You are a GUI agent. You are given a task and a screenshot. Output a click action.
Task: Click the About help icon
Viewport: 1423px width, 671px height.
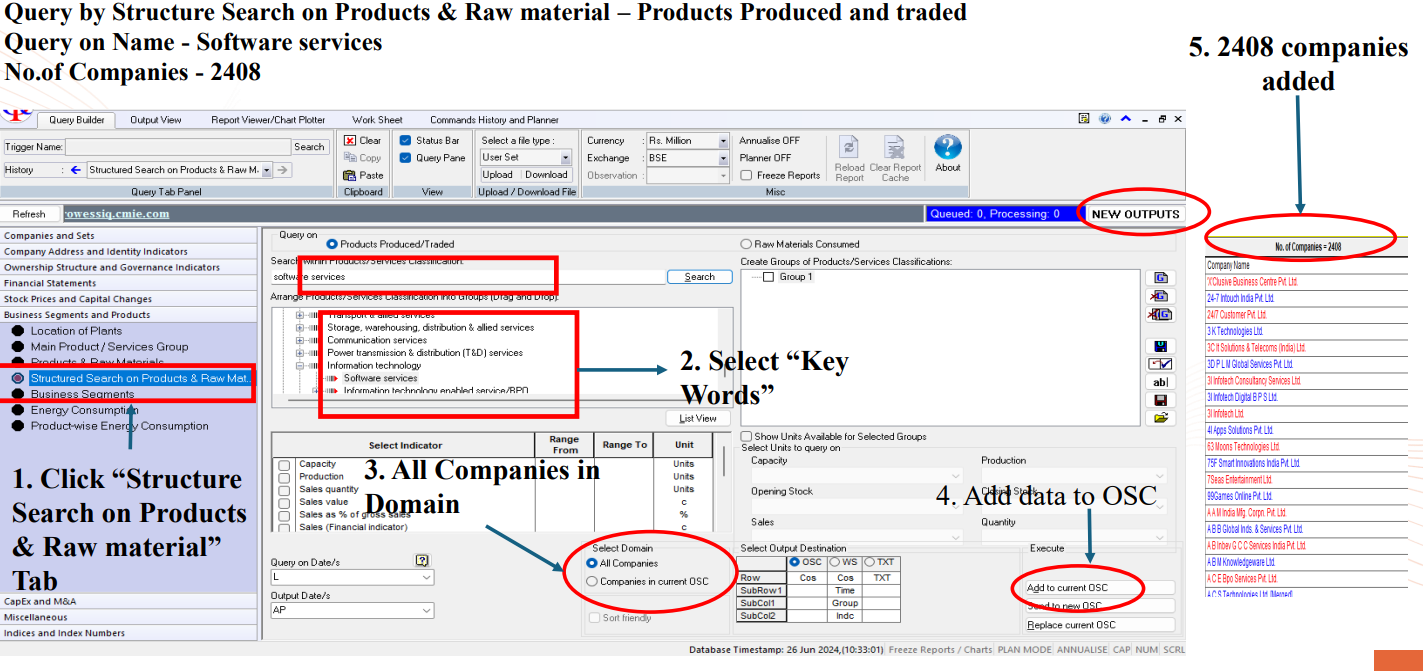coord(947,148)
